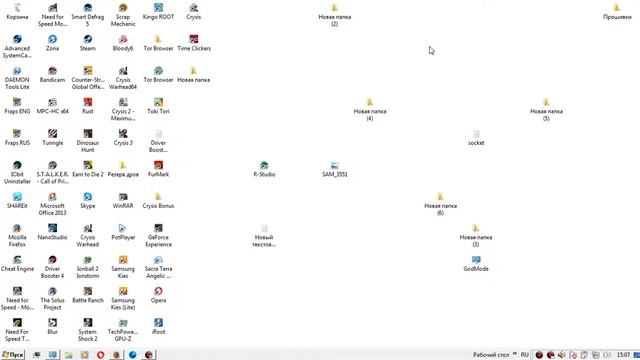640x360 pixels.
Task: Select the Резерв дров folder
Action: tap(123, 169)
